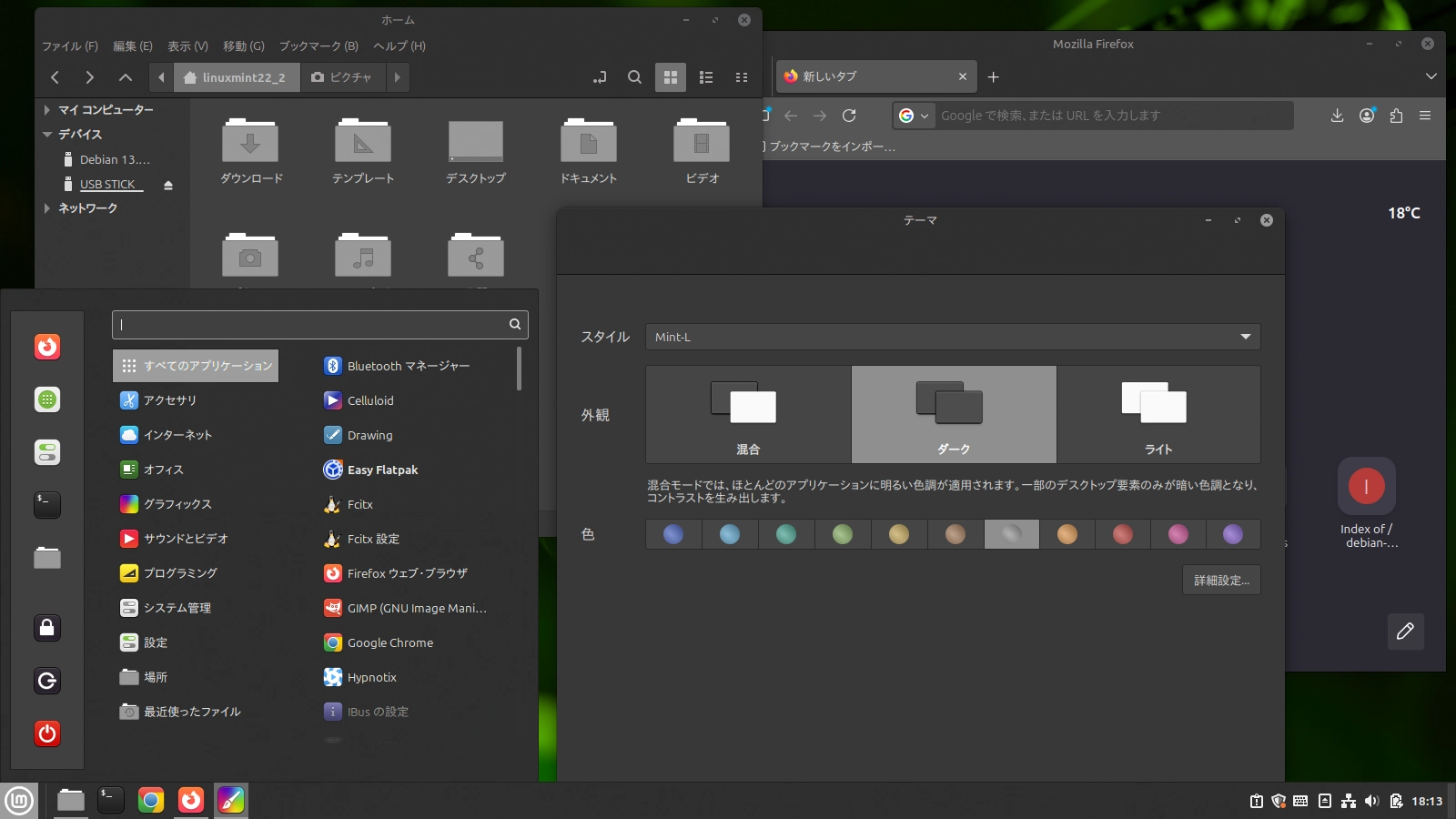Choose the purple accent color swatch
The height and width of the screenshot is (819, 1456).
(x=1233, y=534)
